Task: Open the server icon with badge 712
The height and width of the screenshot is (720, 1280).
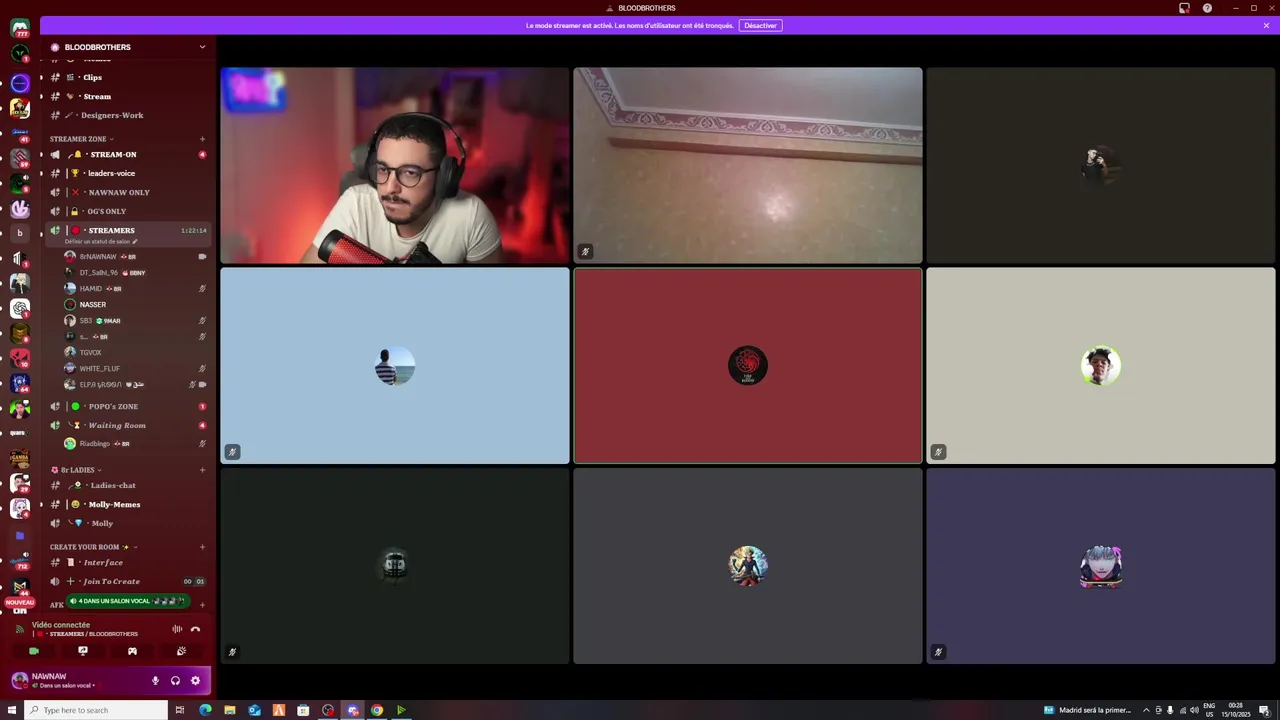Action: pyautogui.click(x=20, y=561)
